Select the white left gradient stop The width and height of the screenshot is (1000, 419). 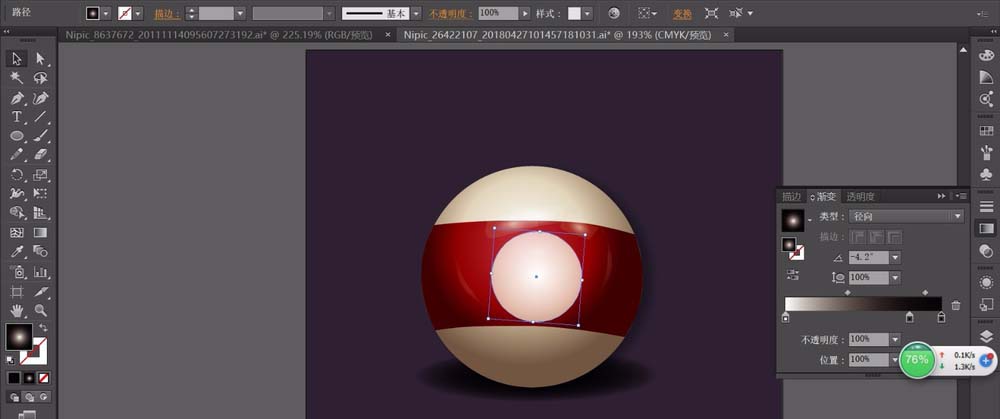(785, 317)
